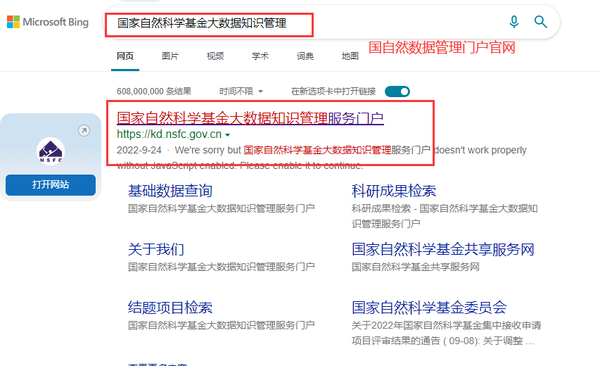This screenshot has width=600, height=366.
Task: Click the 关于2022年国家自然科学基金集中接收申请 description
Action: tap(446, 333)
